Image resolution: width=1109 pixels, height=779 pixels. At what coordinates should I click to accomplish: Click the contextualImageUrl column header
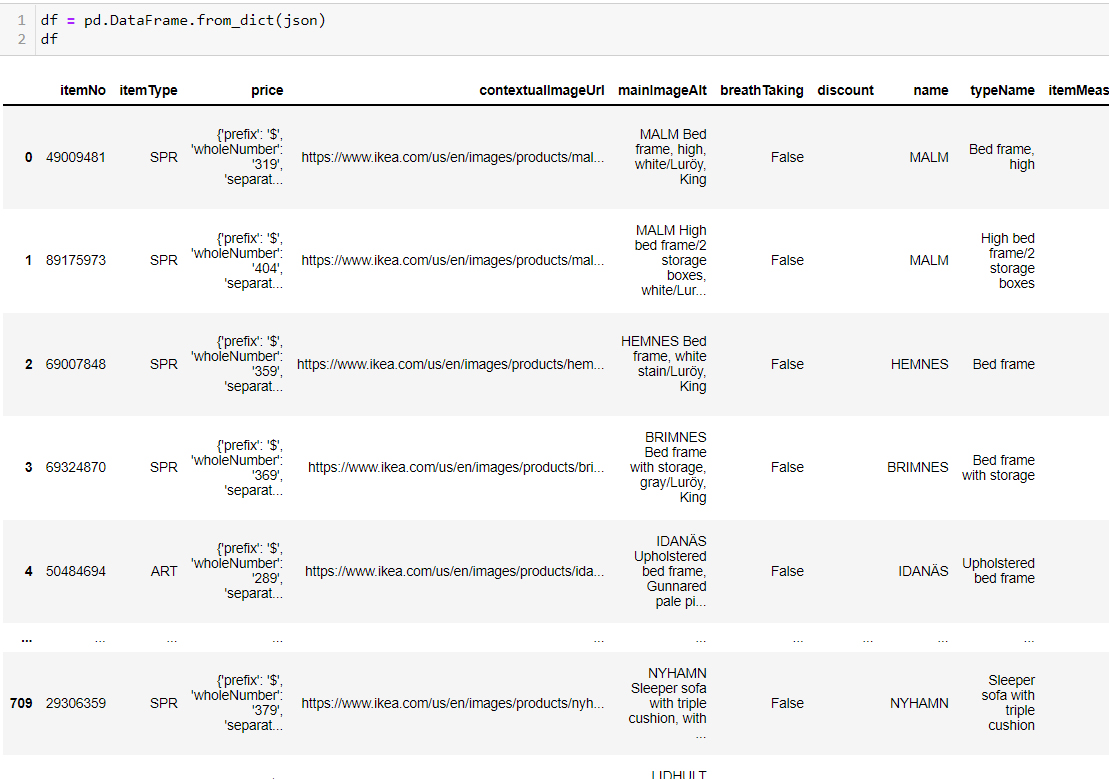(541, 90)
